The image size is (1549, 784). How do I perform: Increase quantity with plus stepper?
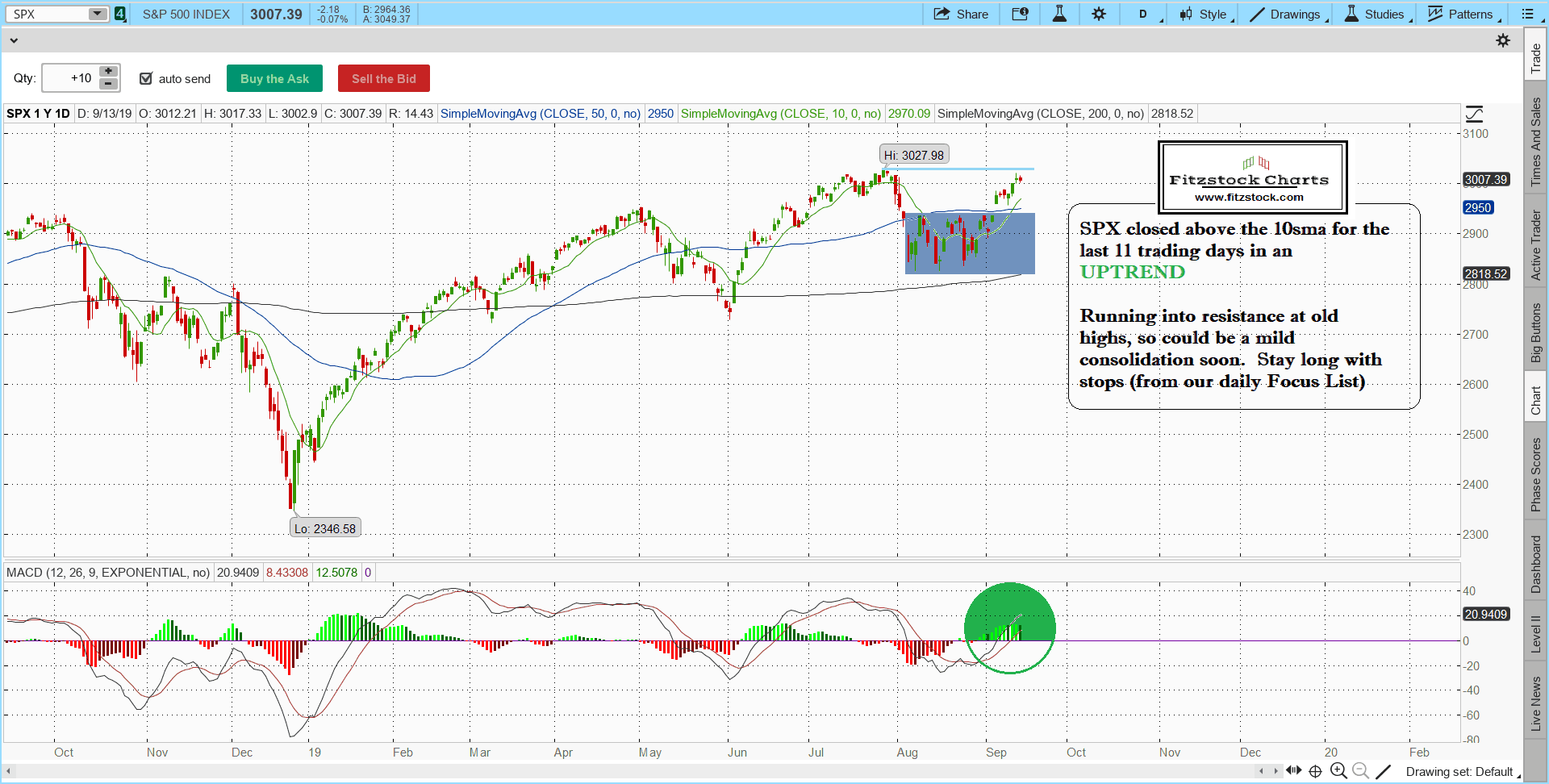(108, 72)
